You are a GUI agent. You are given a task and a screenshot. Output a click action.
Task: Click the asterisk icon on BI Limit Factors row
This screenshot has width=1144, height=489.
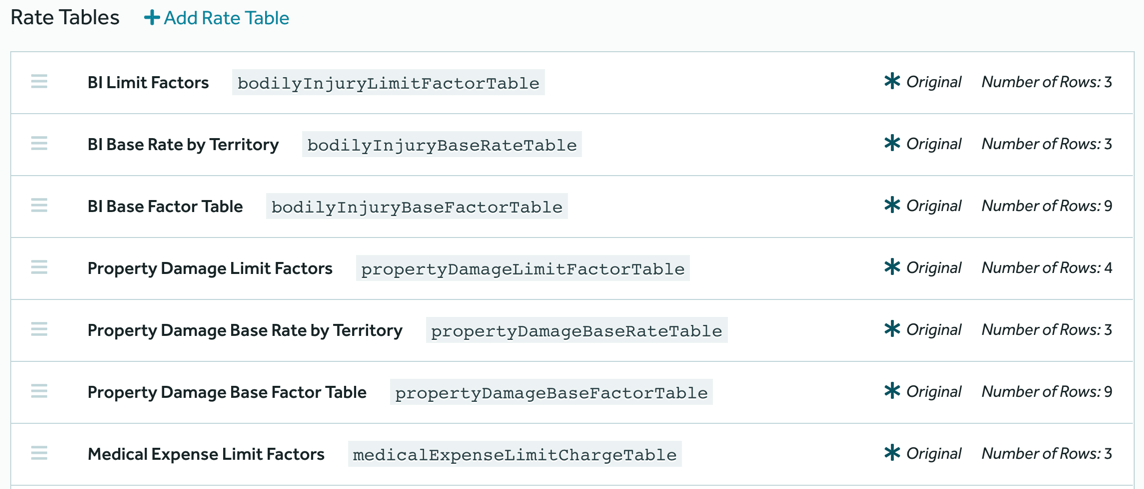pyautogui.click(x=892, y=82)
